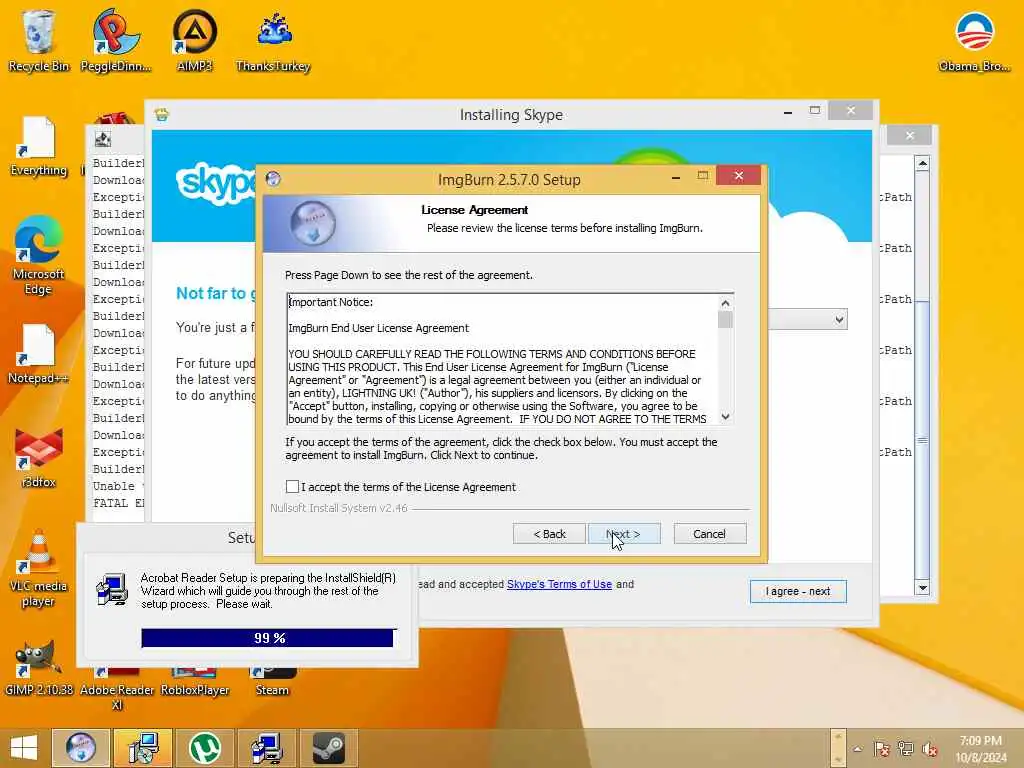1024x768 pixels.
Task: Open the ThanksTurkey desktop icon
Action: (273, 40)
